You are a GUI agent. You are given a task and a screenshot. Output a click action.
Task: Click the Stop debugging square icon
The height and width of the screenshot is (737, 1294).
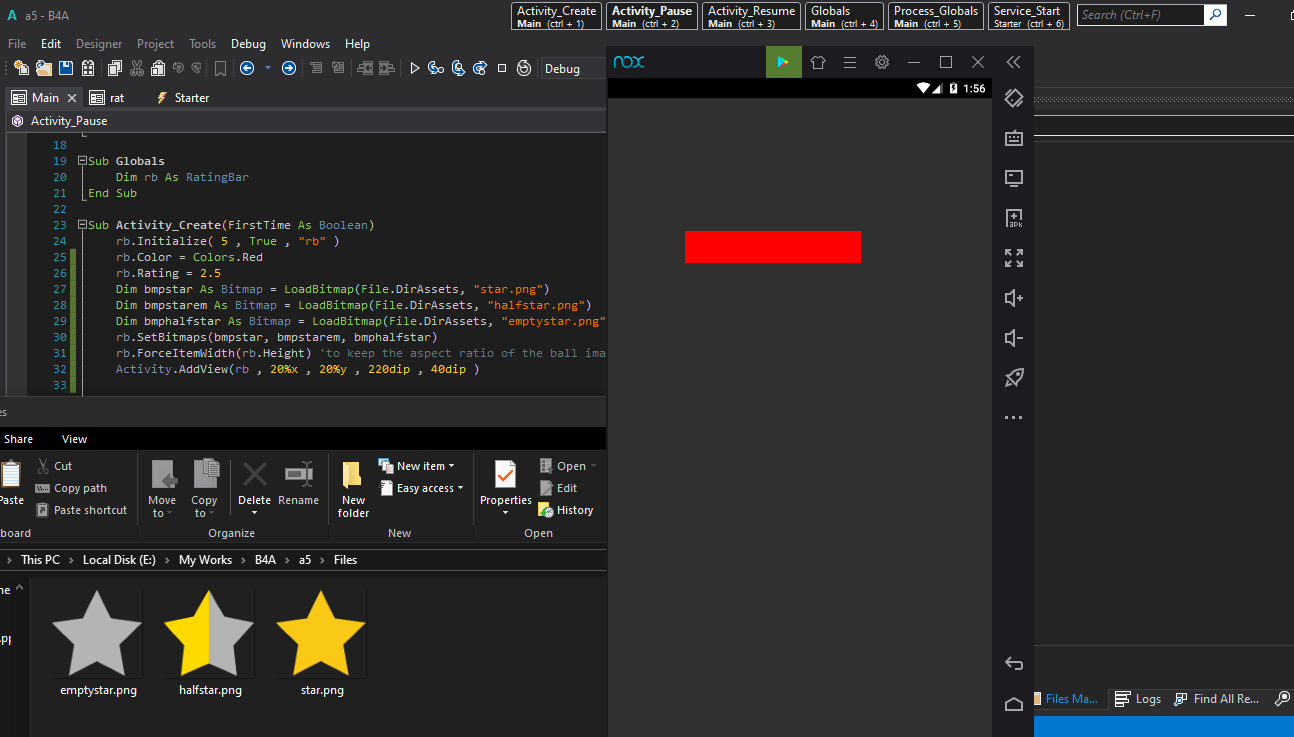click(502, 68)
